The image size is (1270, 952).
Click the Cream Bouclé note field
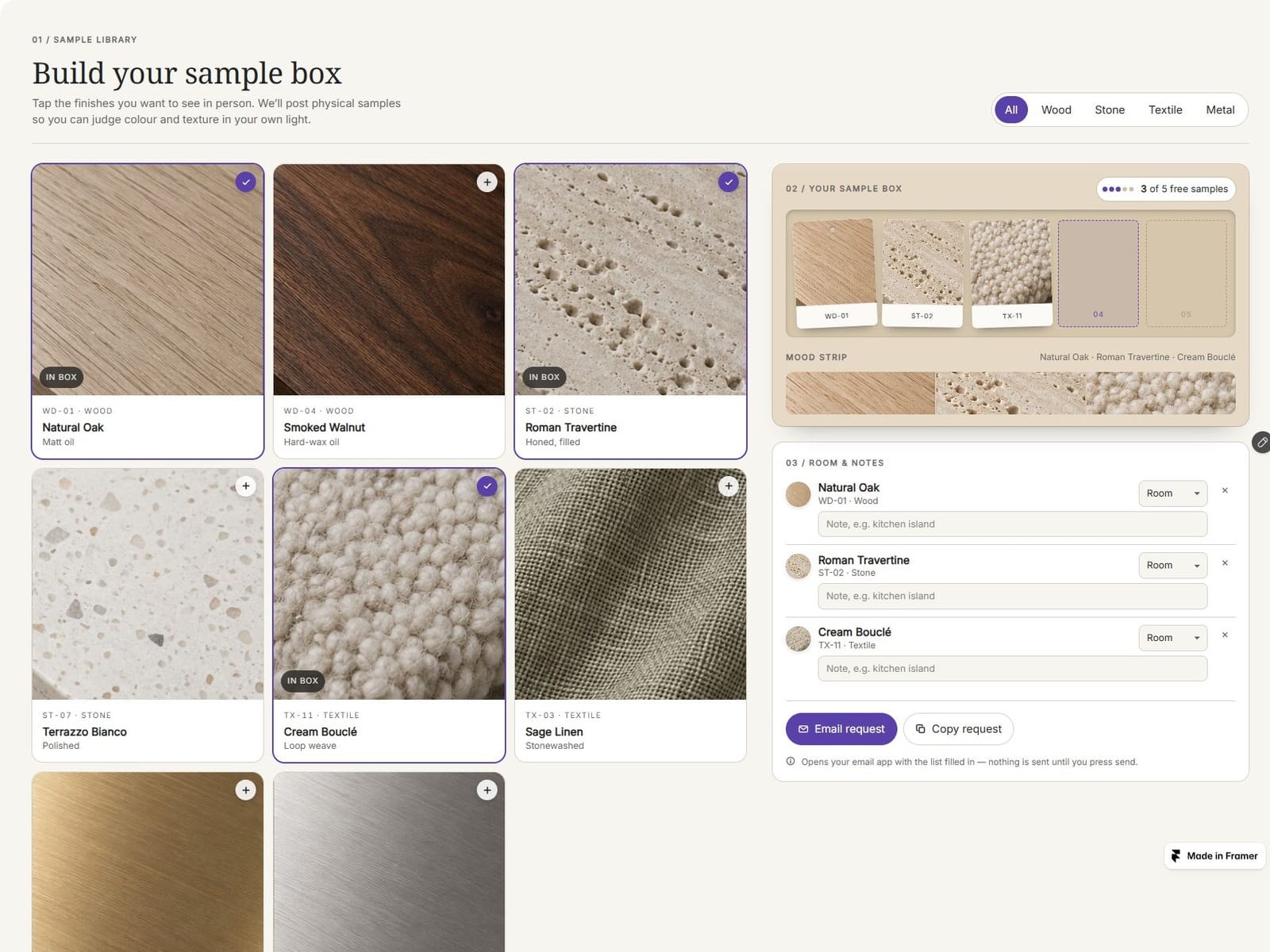tap(1012, 669)
